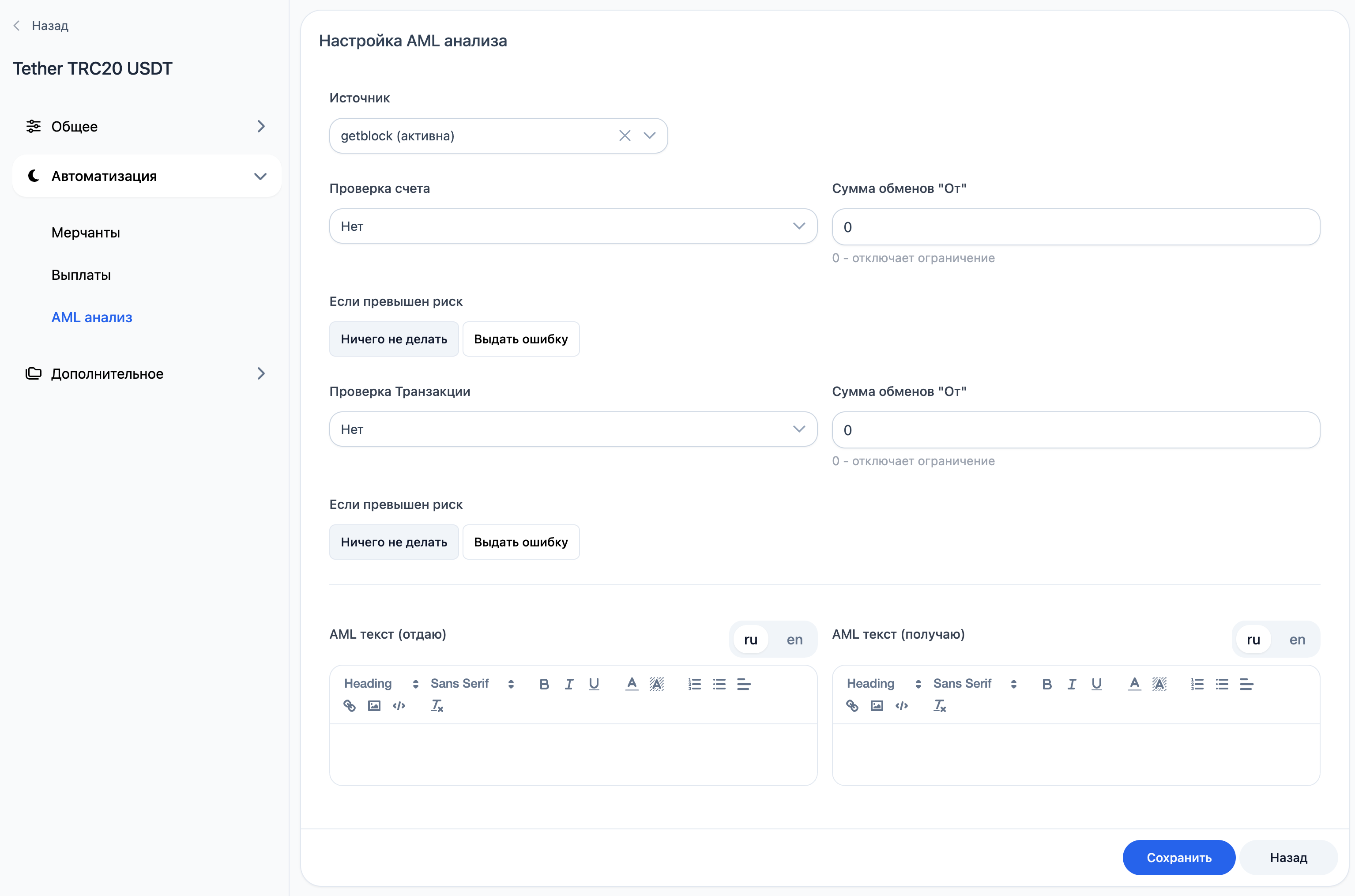Switch получаю text language to ru
The height and width of the screenshot is (896, 1355).
1253,640
